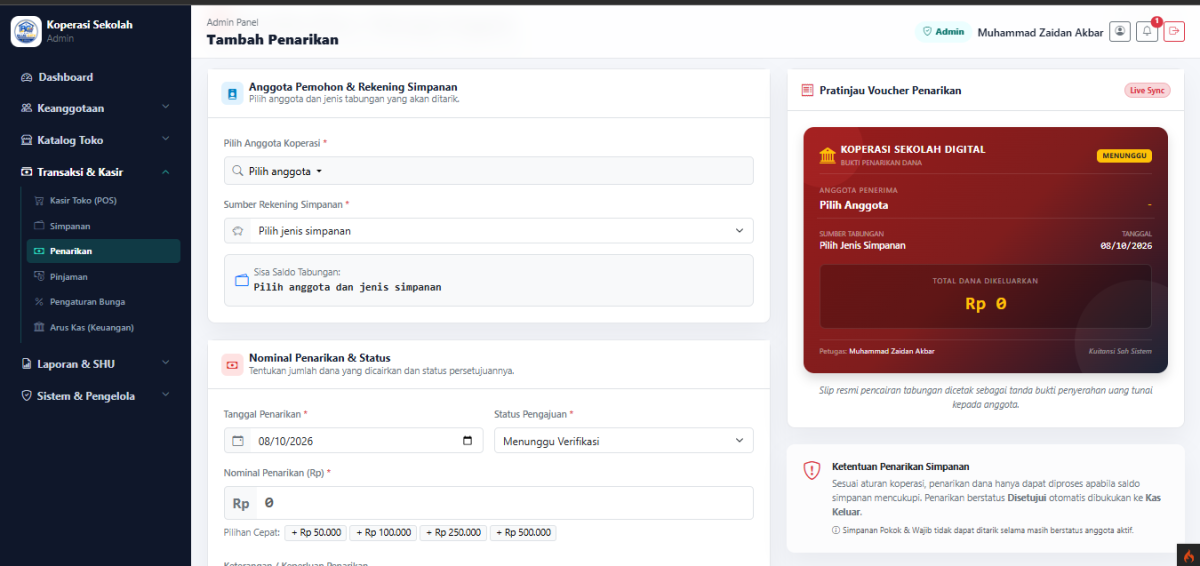Click the Rp 0 total on voucher
Screen dimensions: 1200x566
pyautogui.click(x=985, y=304)
